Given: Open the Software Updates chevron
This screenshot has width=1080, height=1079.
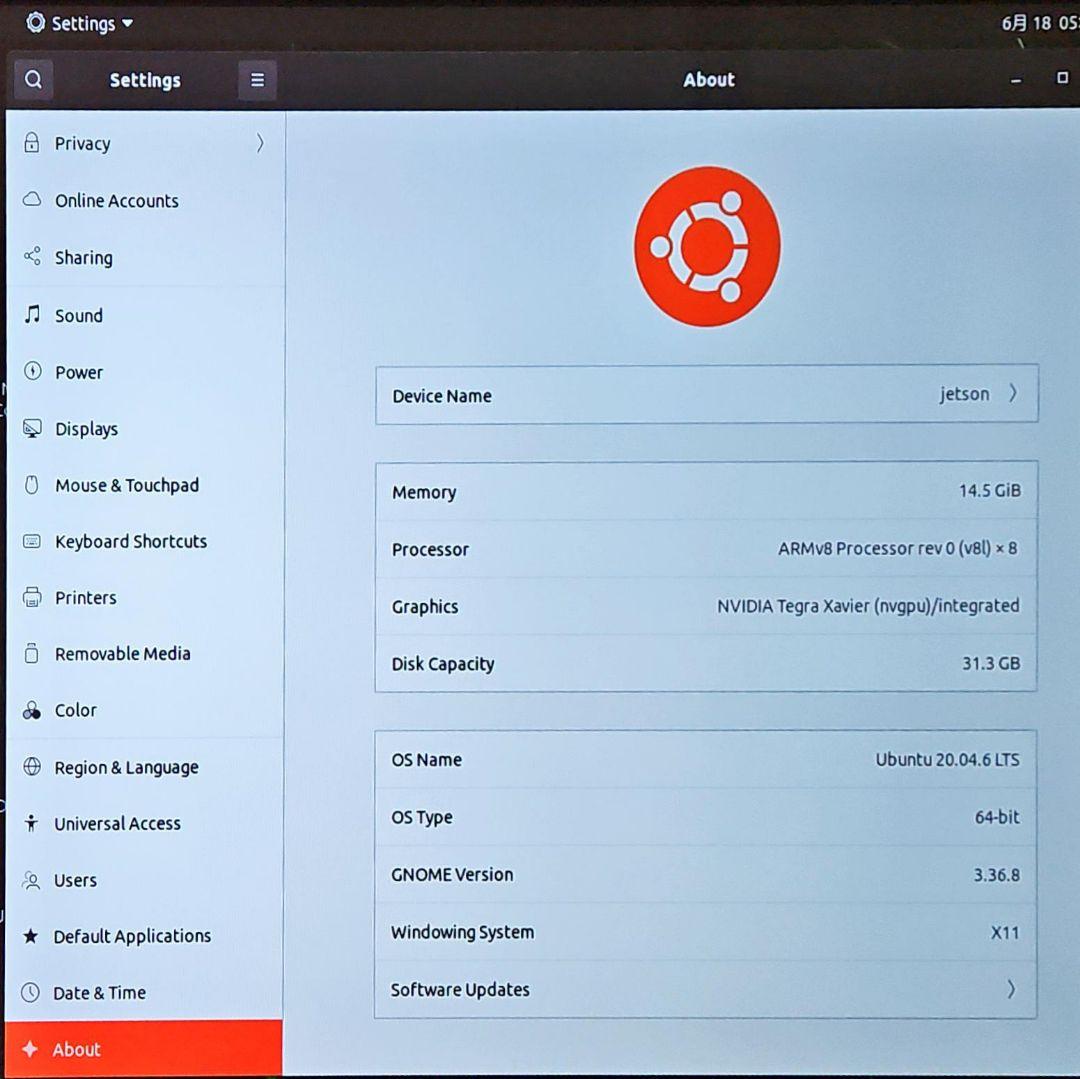Looking at the screenshot, I should point(1010,989).
